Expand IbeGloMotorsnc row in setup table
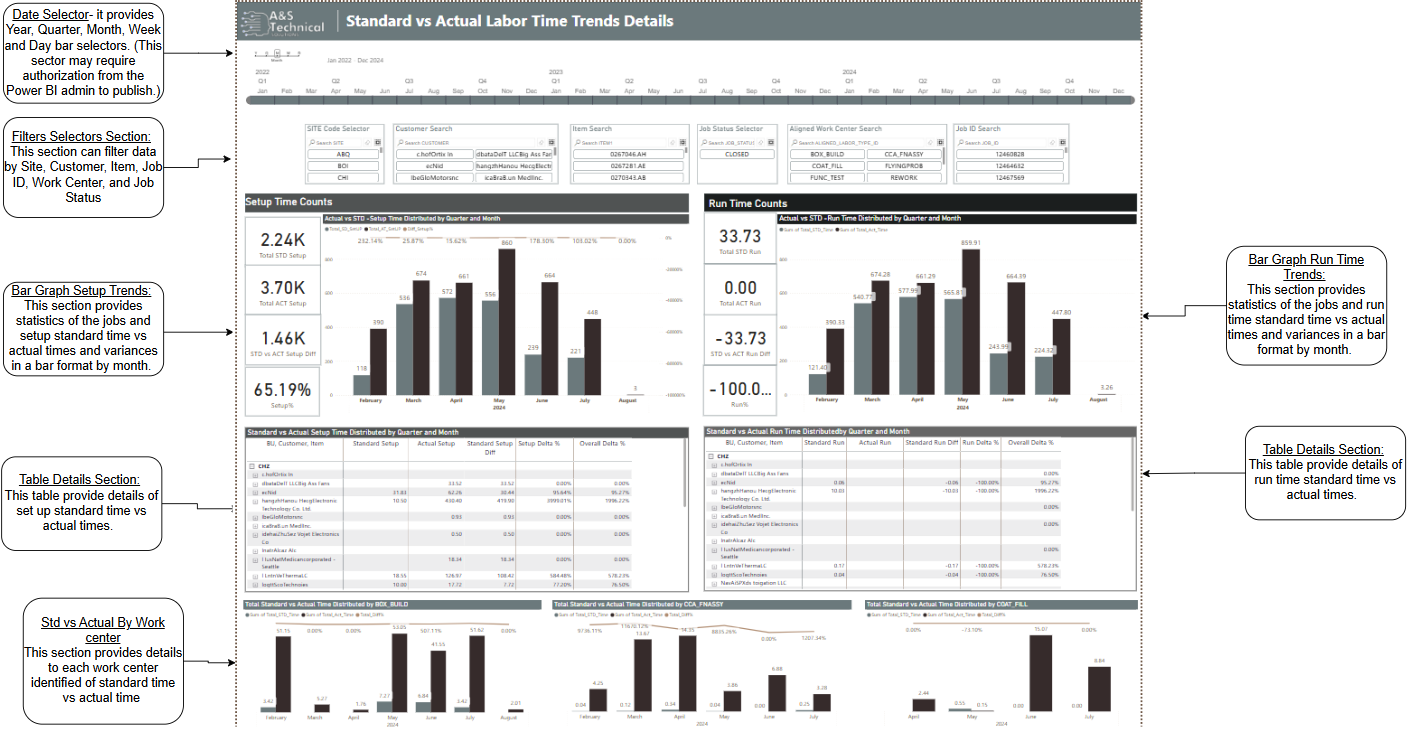 click(x=254, y=517)
